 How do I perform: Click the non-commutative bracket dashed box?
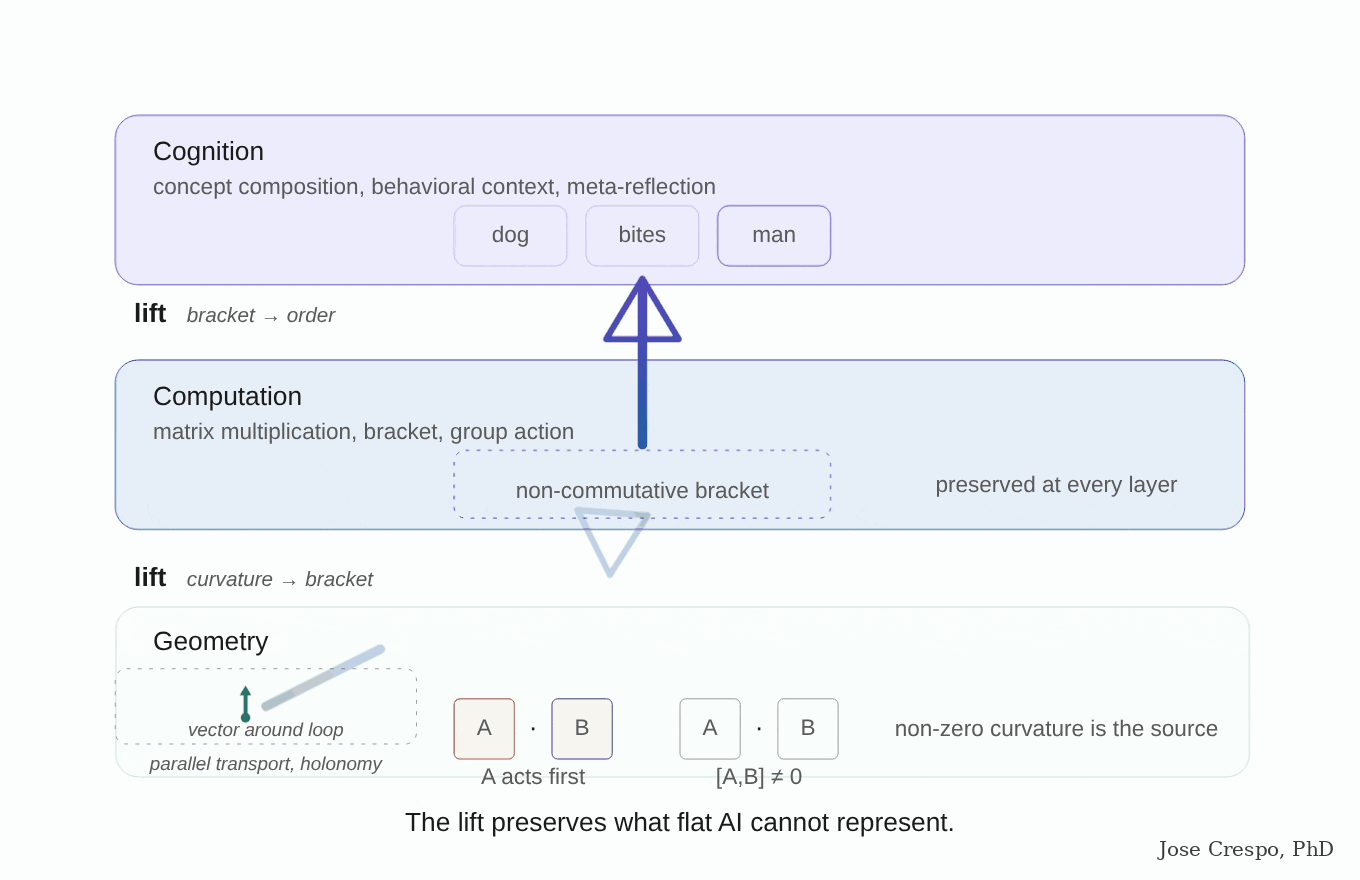(x=642, y=484)
